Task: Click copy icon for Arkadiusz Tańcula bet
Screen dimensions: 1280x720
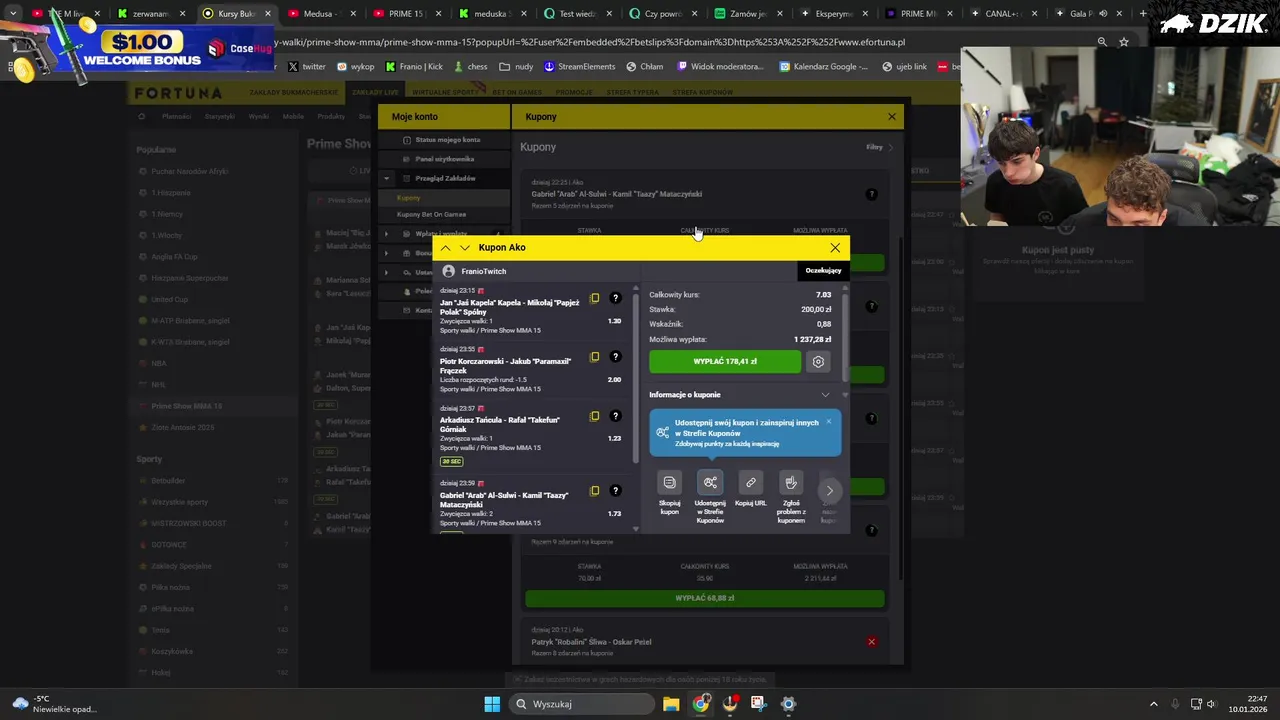Action: [595, 416]
